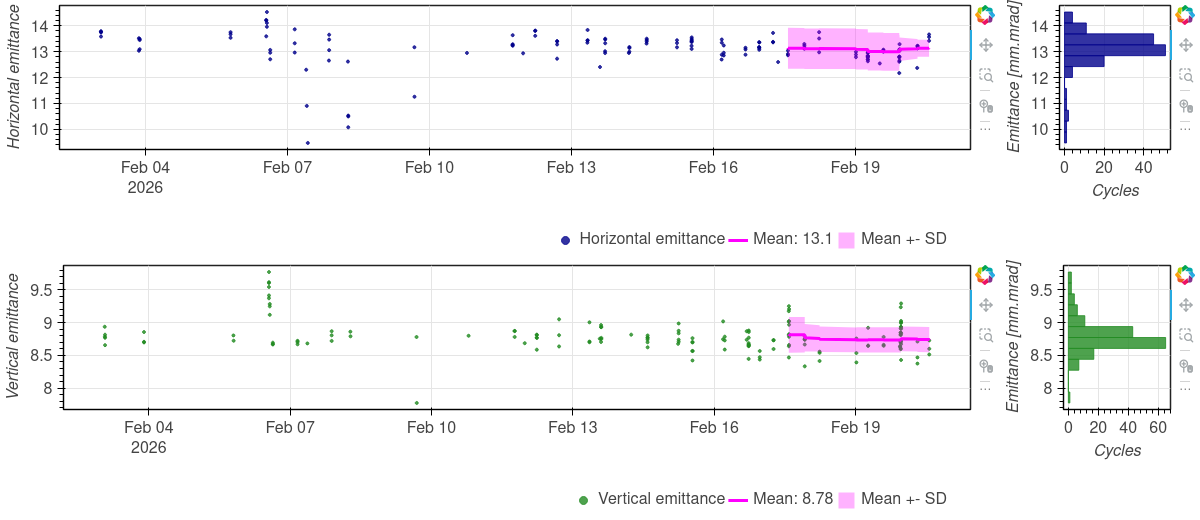
Task: Click Bokeh logo beside the blue histogram
Action: 1185,14
